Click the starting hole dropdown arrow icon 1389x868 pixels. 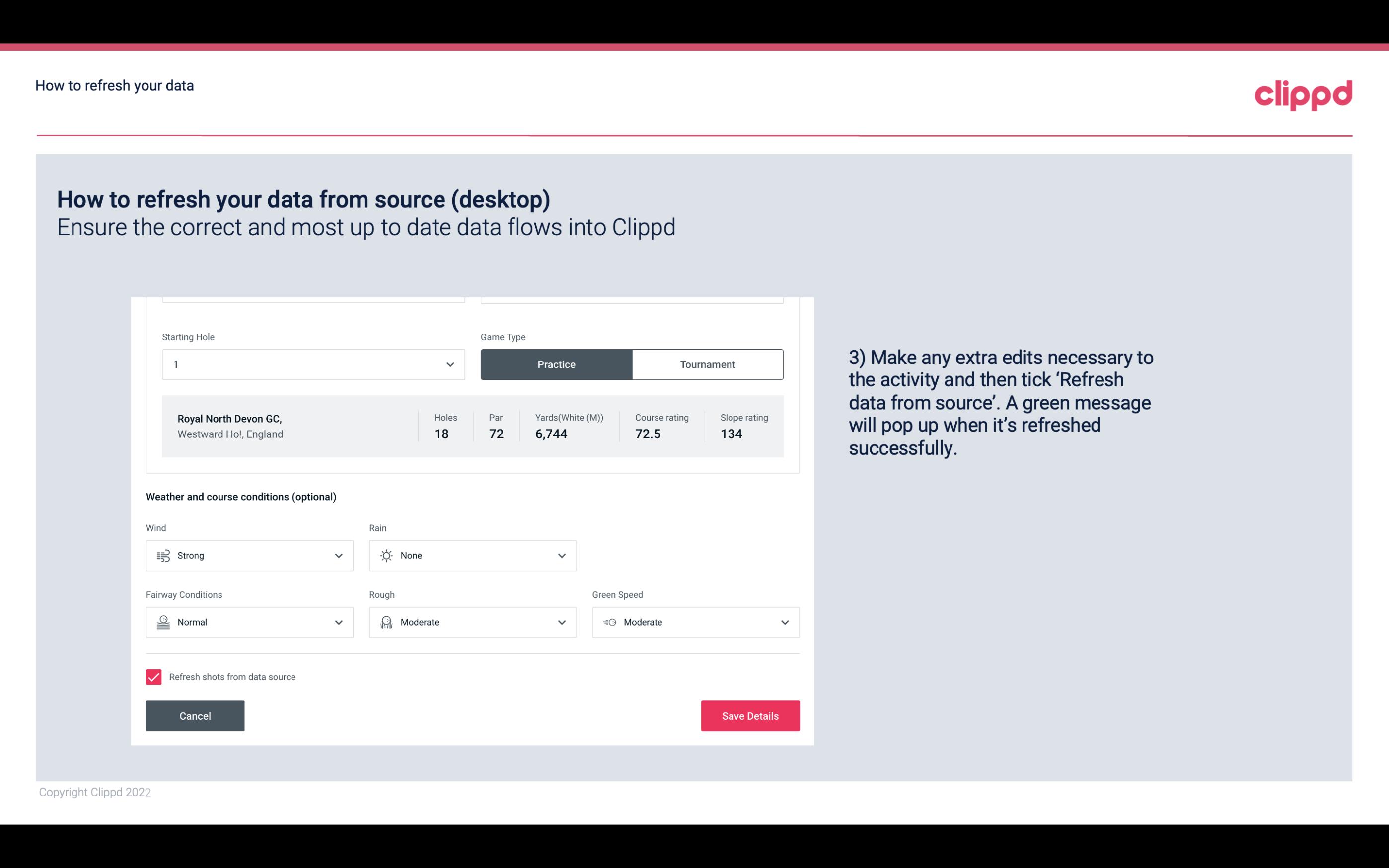point(449,364)
